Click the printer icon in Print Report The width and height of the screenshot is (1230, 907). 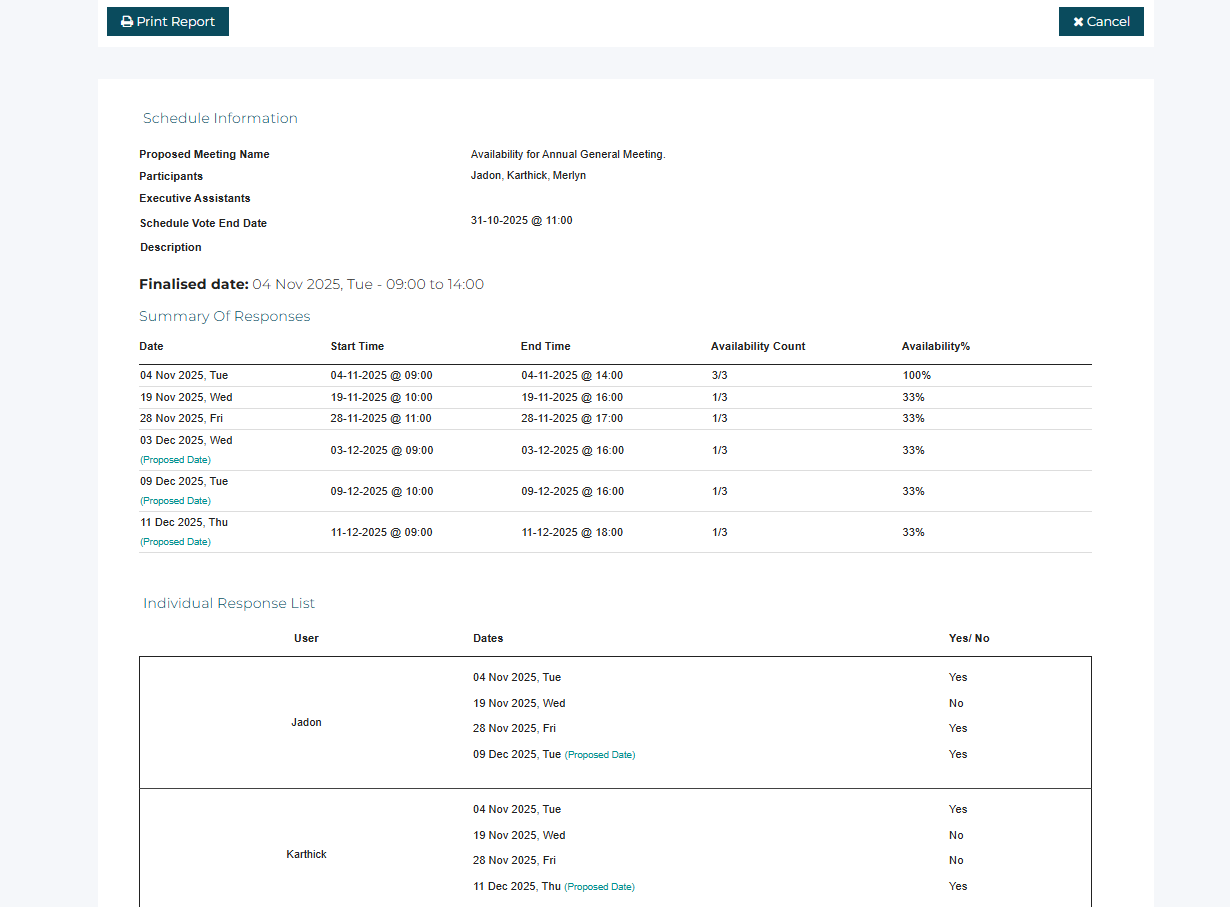(127, 22)
